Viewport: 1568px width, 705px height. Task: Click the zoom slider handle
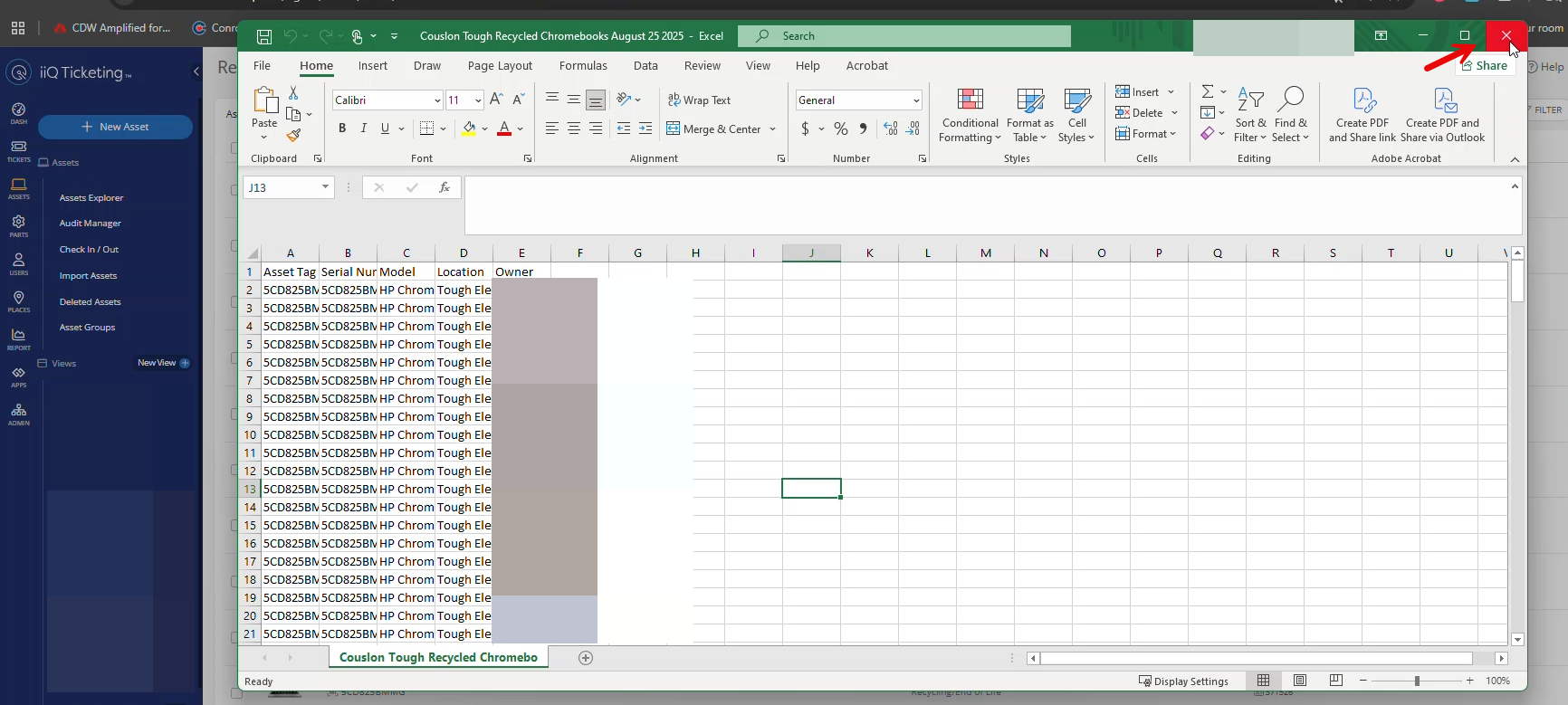point(1417,681)
